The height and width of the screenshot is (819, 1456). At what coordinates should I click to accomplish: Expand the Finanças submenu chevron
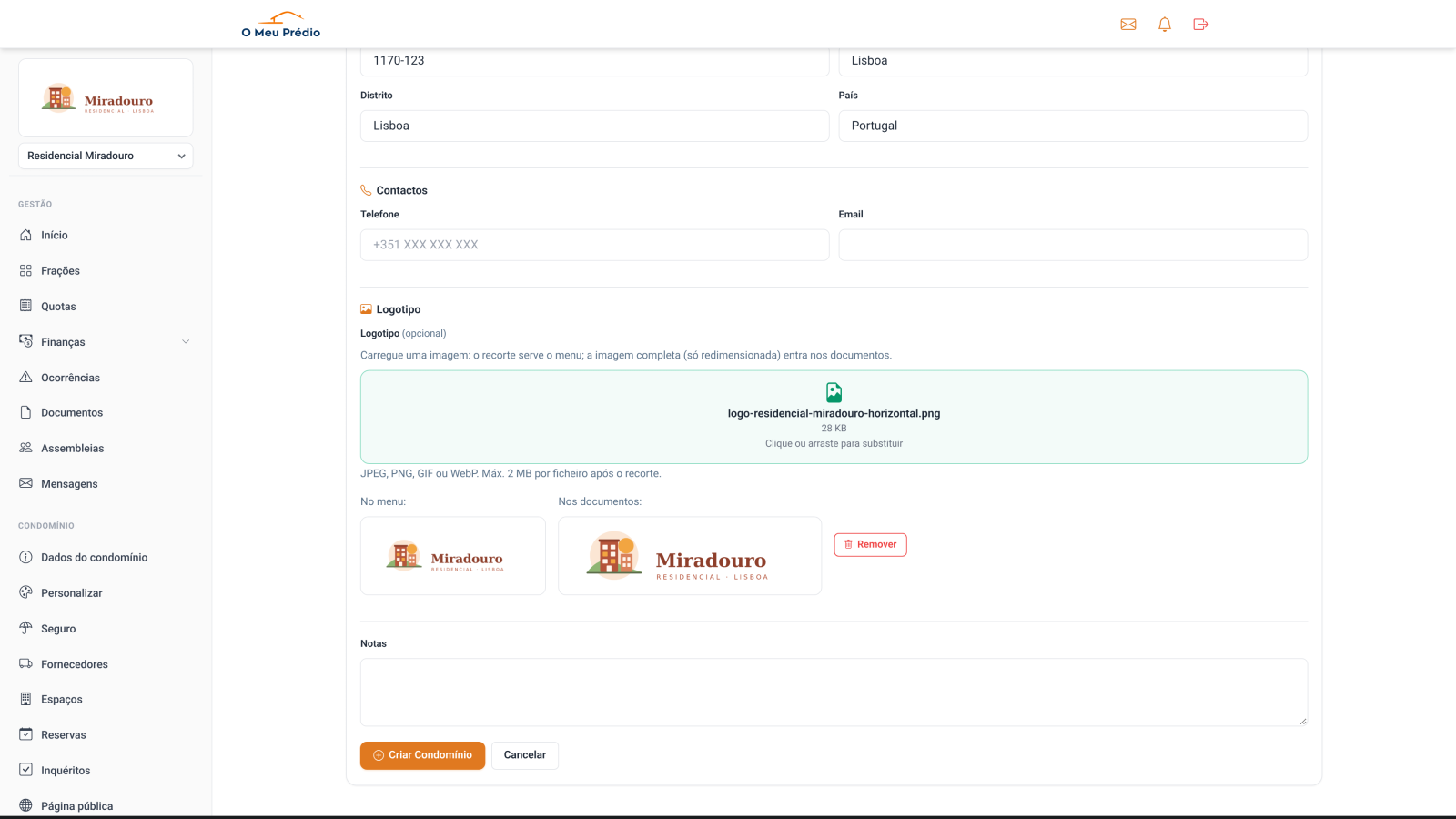point(186,342)
